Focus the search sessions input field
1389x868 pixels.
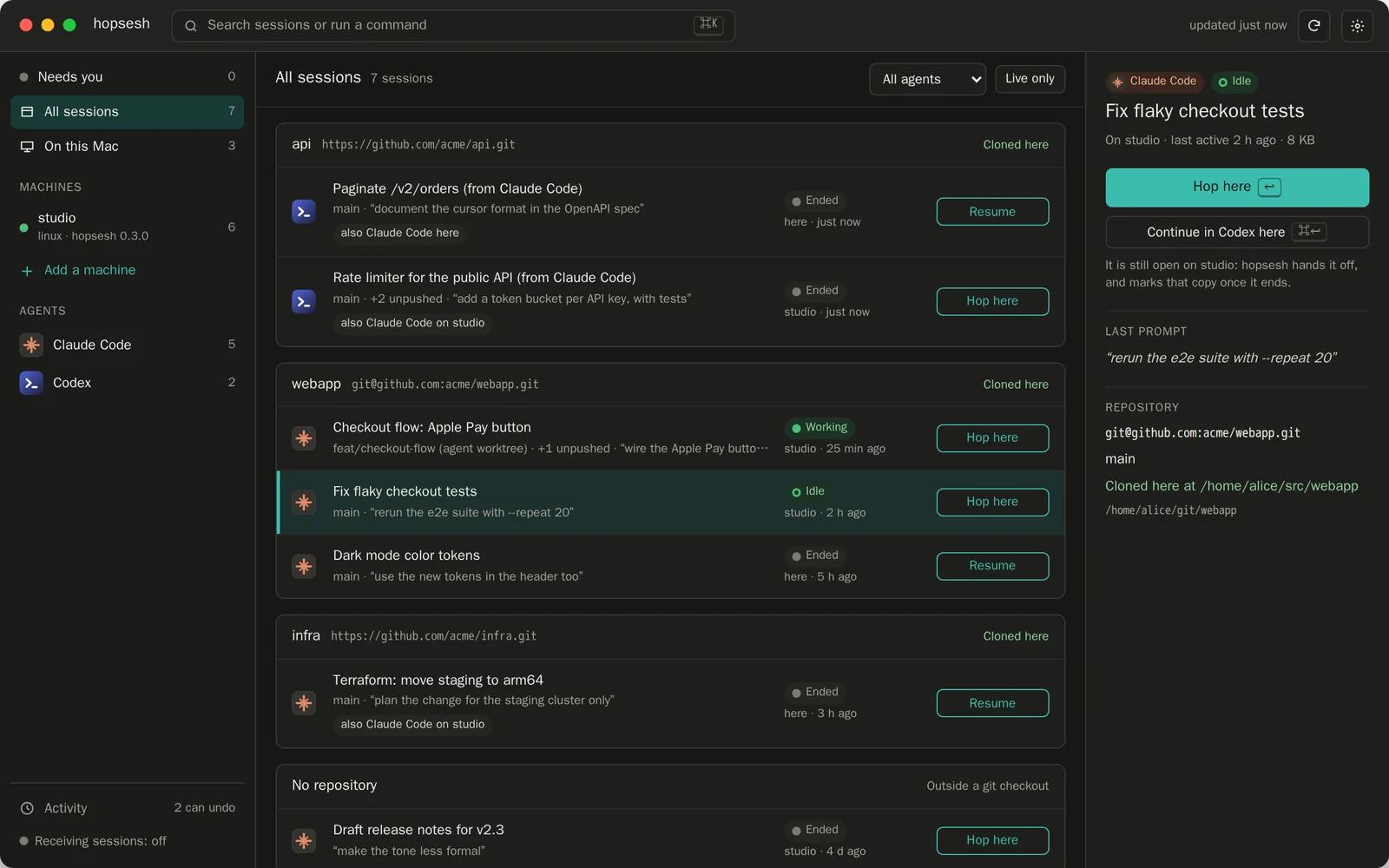pos(453,26)
